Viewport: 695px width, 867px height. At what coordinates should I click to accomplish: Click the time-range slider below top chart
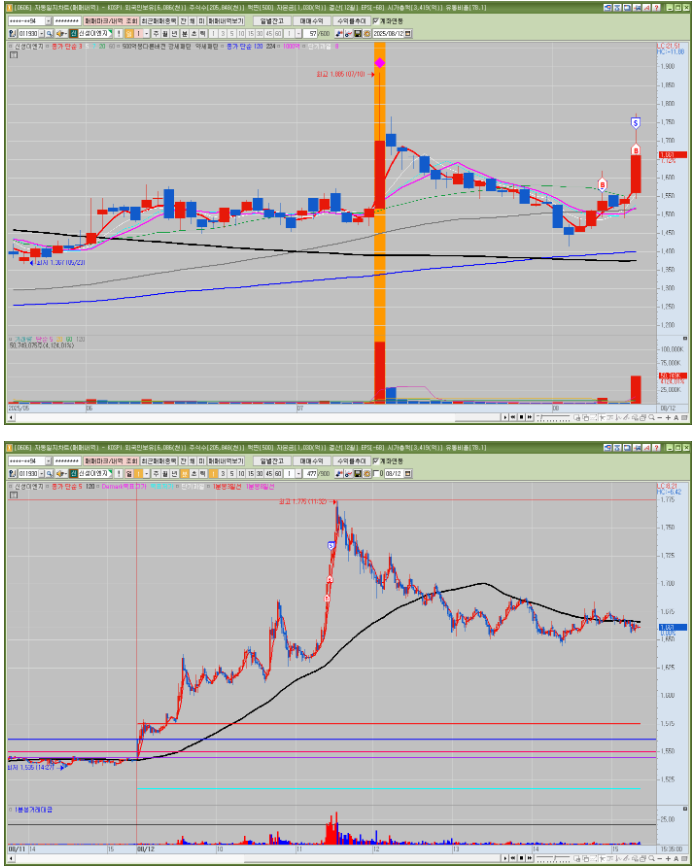(553, 417)
